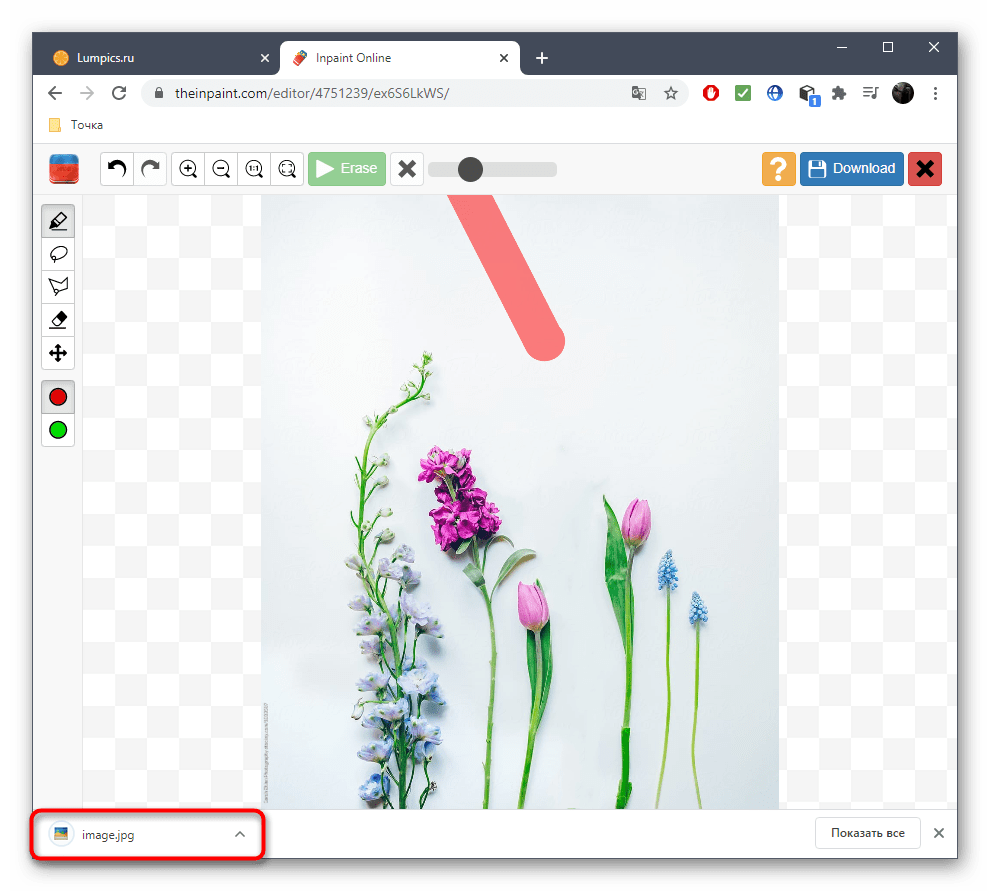Zoom out of the image

click(x=221, y=169)
